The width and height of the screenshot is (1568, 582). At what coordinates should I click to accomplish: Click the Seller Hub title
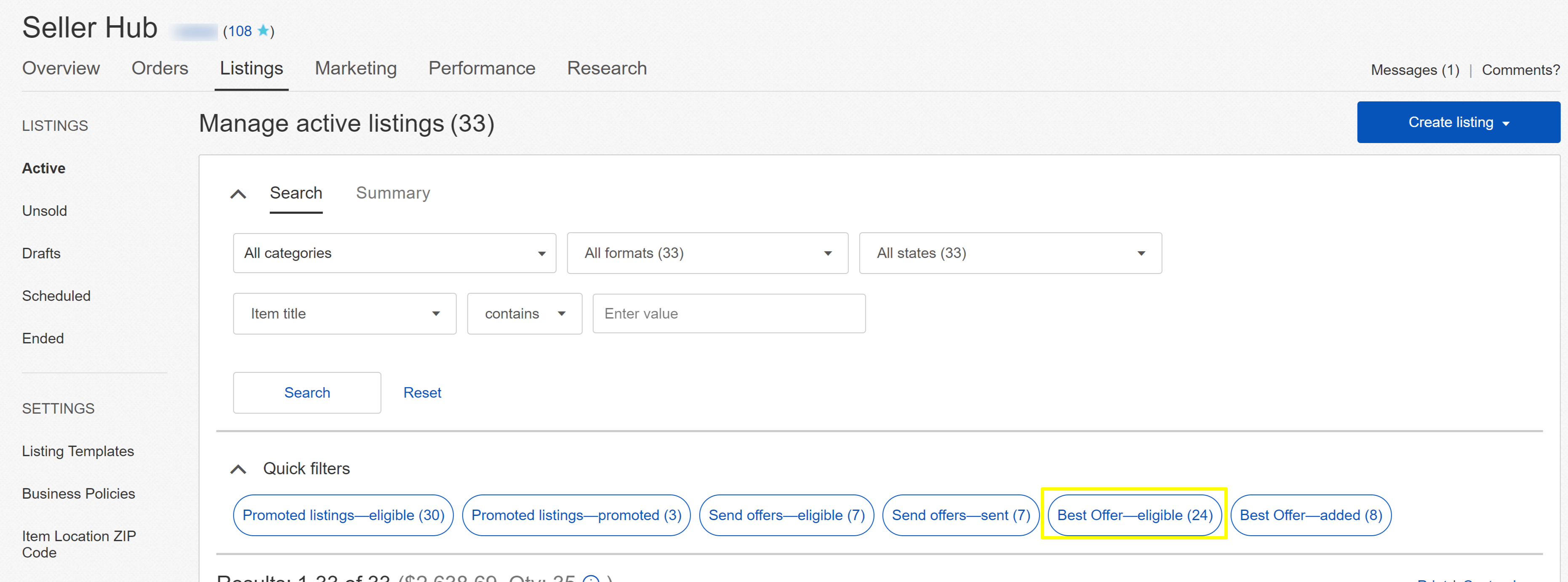(x=90, y=28)
